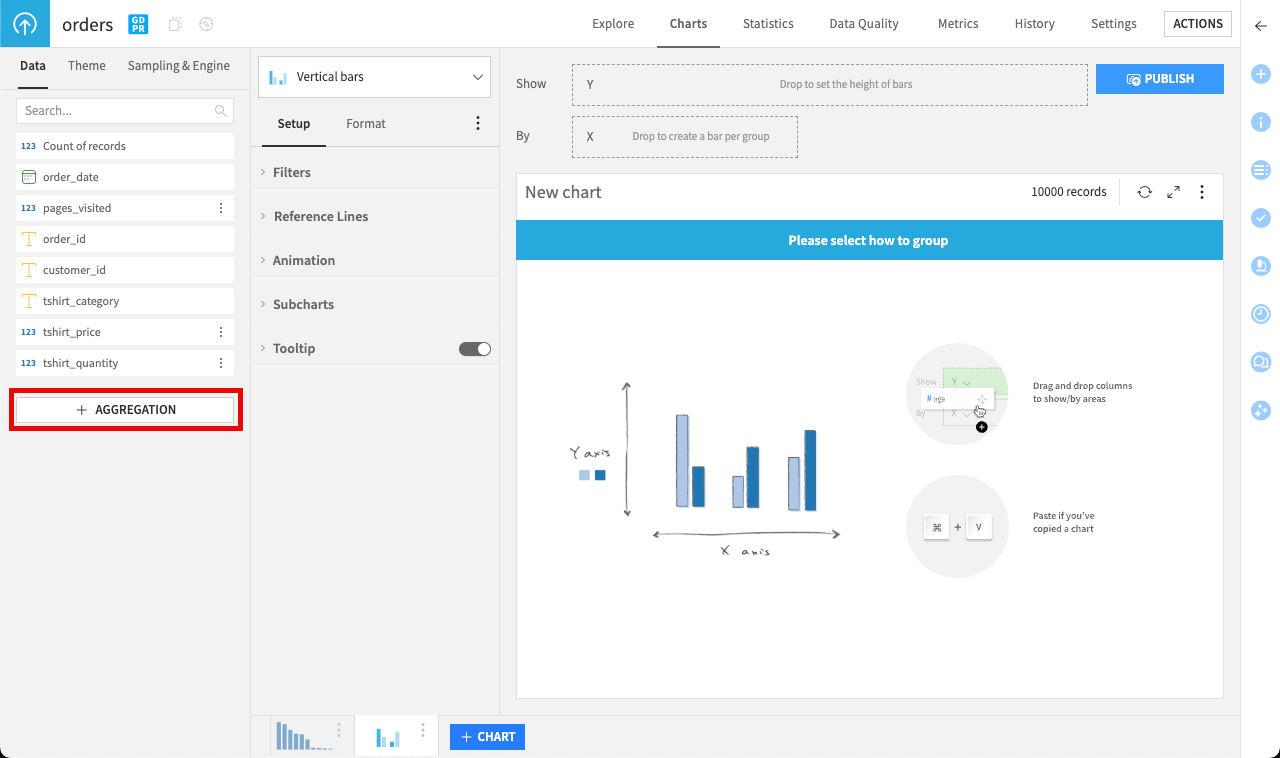This screenshot has height=758, width=1280.
Task: Open the Format tab
Action: pyautogui.click(x=365, y=124)
